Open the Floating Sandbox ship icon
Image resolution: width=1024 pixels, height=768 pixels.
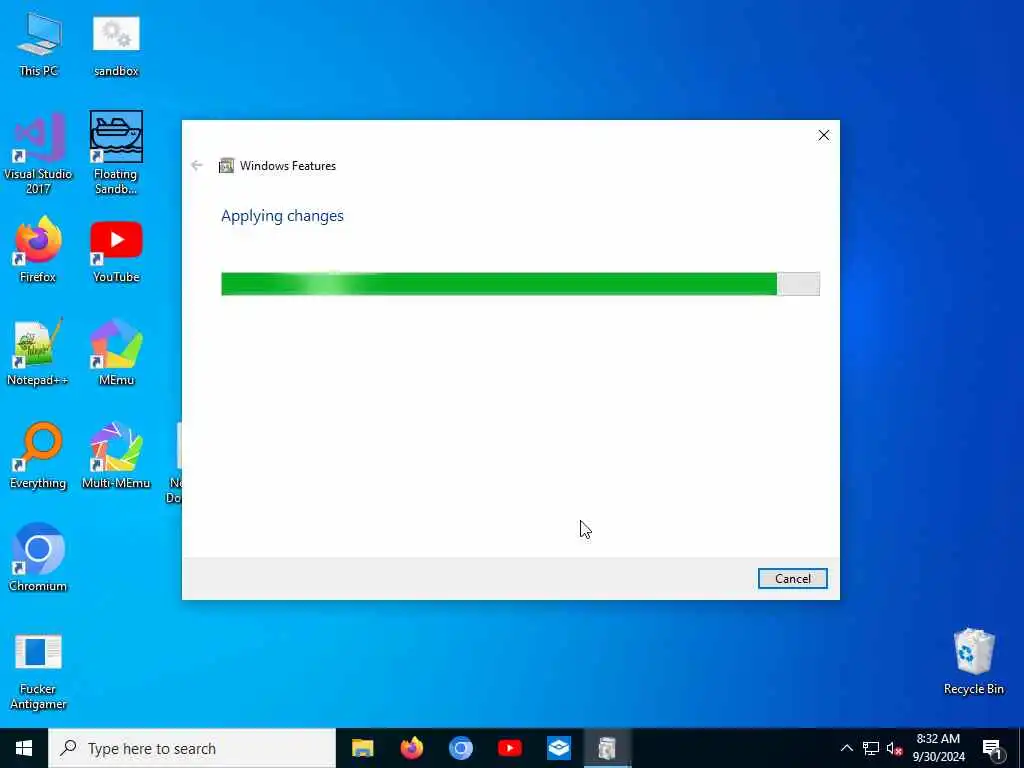tap(116, 152)
